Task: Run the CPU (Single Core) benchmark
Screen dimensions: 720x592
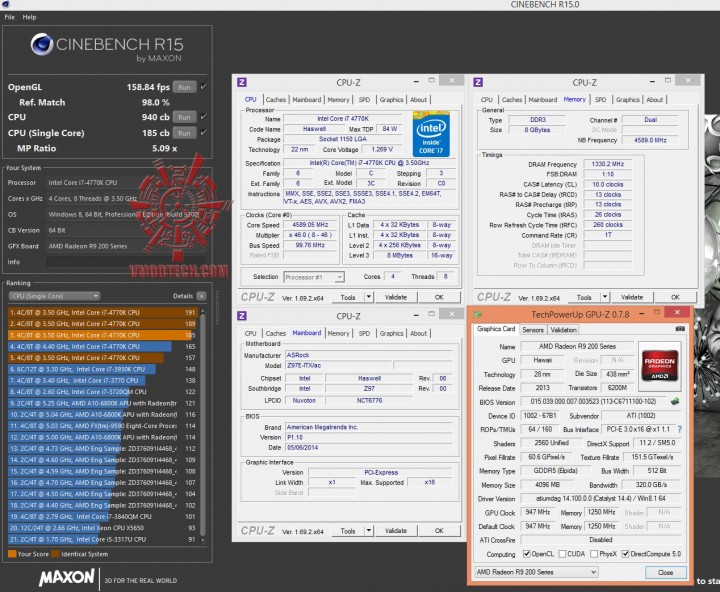Action: click(185, 133)
